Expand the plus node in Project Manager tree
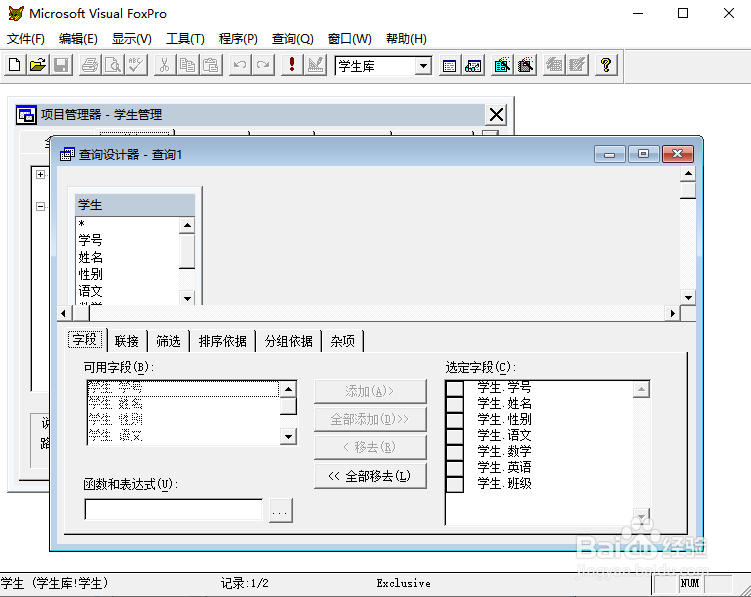The height and width of the screenshot is (597, 751). pyautogui.click(x=41, y=174)
